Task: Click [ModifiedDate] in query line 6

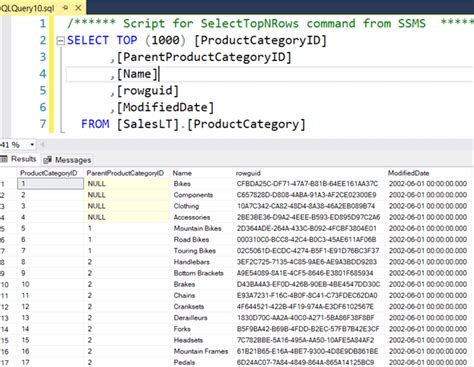Action: [165, 107]
